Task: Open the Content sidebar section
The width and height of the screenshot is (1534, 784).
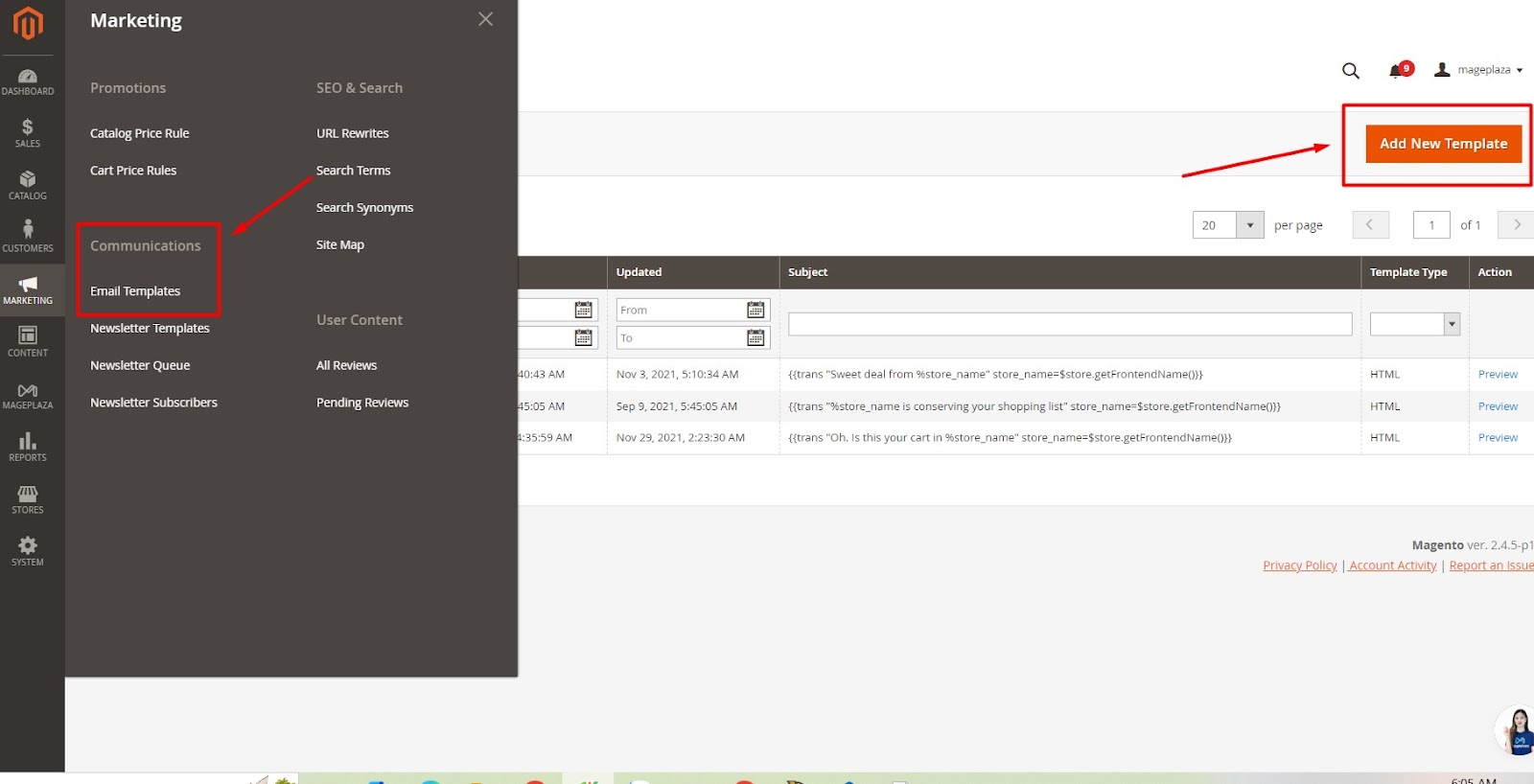Action: [28, 341]
